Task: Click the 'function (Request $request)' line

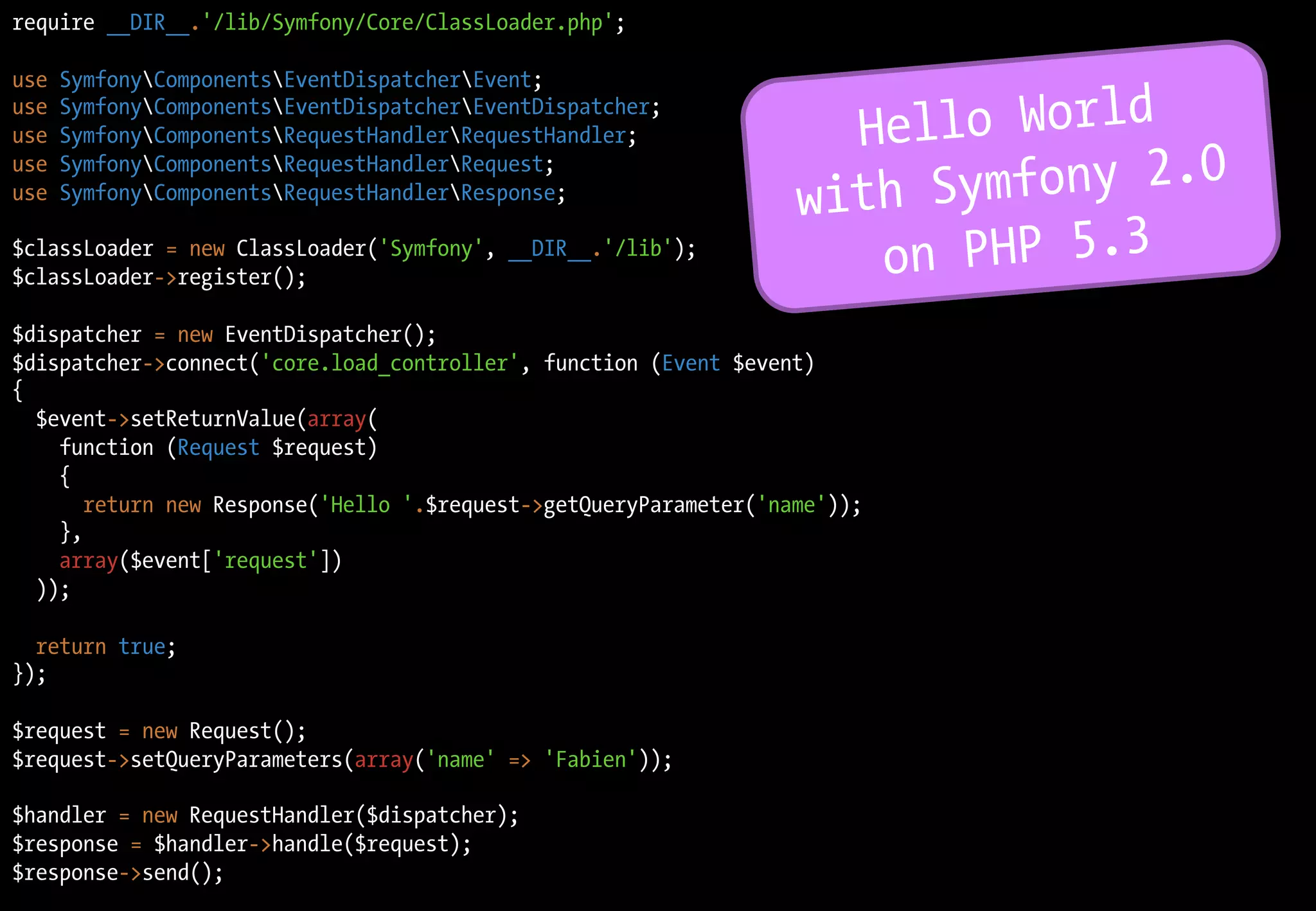Action: [x=218, y=448]
